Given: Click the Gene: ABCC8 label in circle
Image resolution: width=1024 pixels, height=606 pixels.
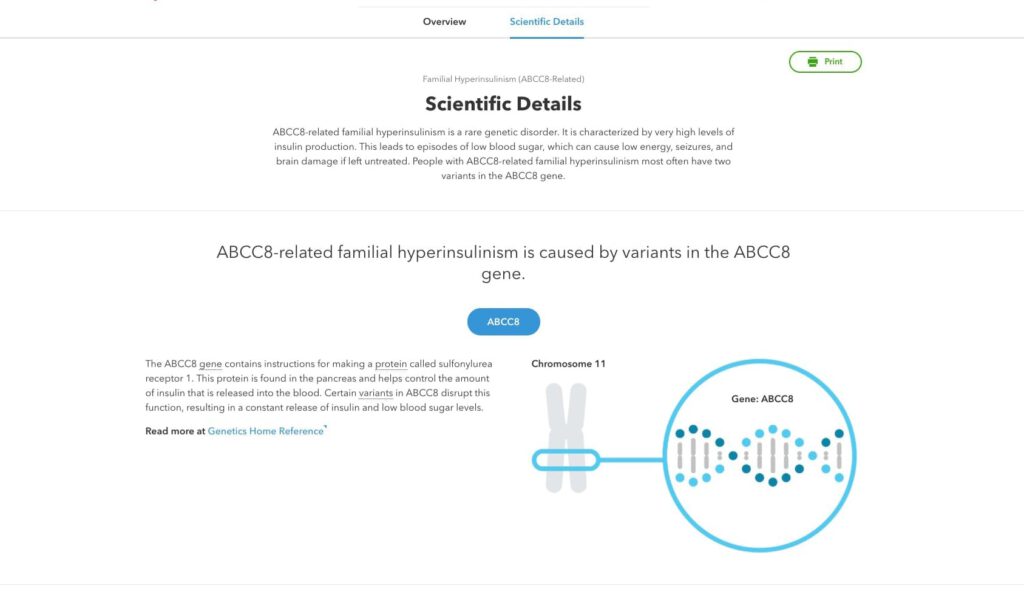Looking at the screenshot, I should coord(762,398).
